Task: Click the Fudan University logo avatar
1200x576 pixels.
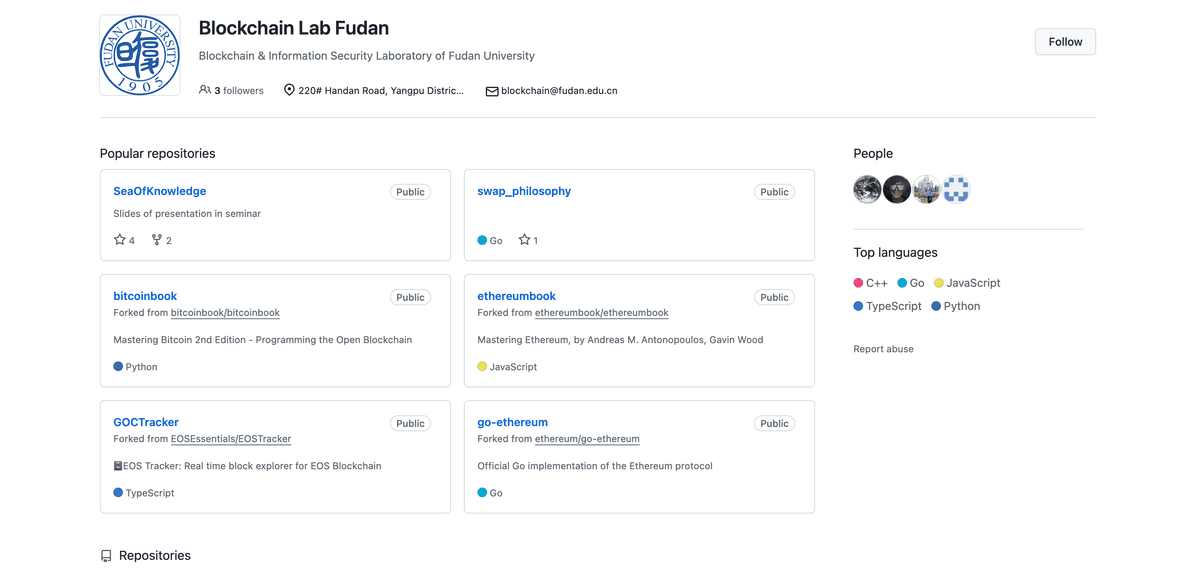Action: (140, 55)
